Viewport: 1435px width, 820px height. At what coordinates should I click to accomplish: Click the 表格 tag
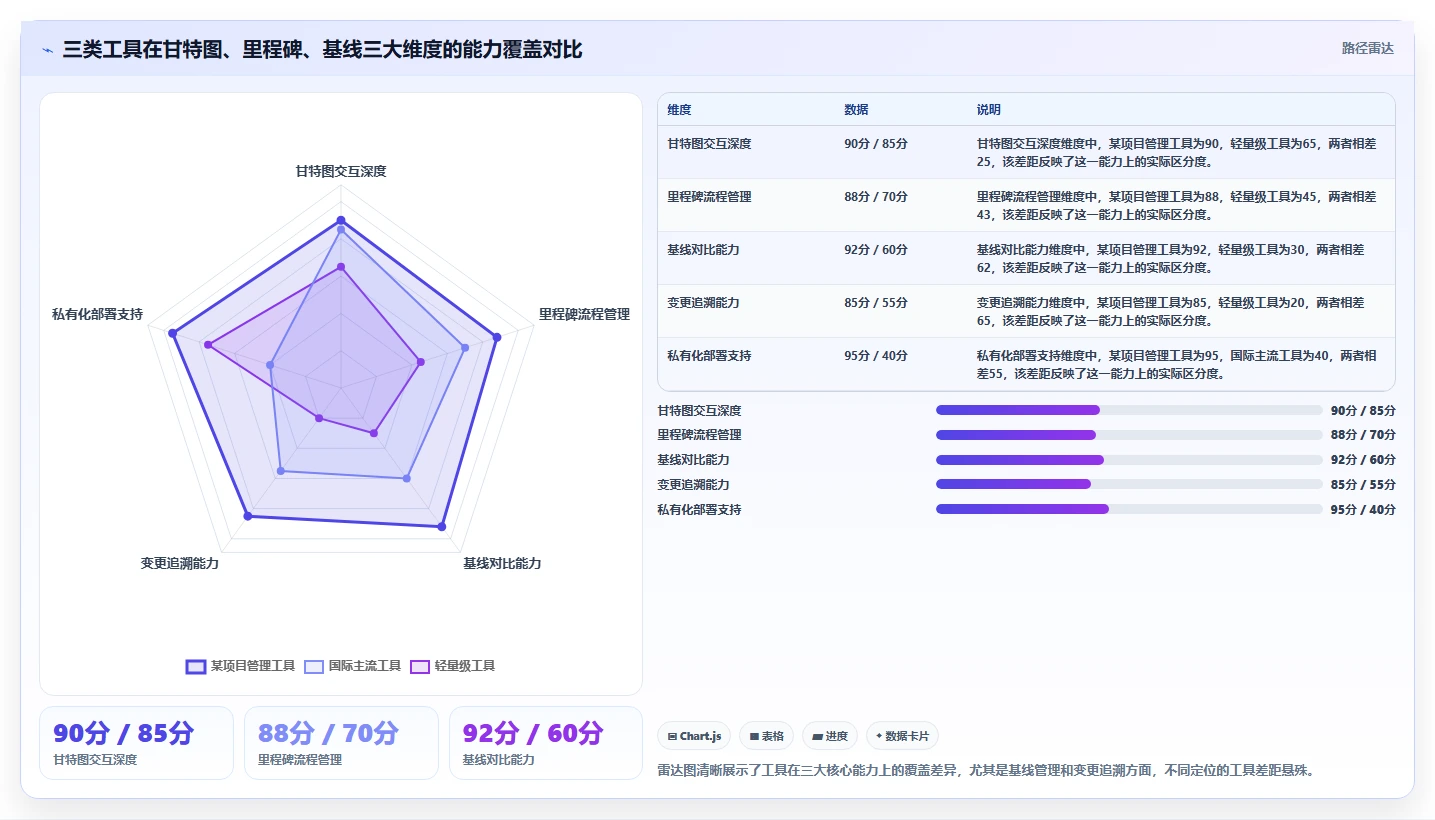click(x=767, y=736)
